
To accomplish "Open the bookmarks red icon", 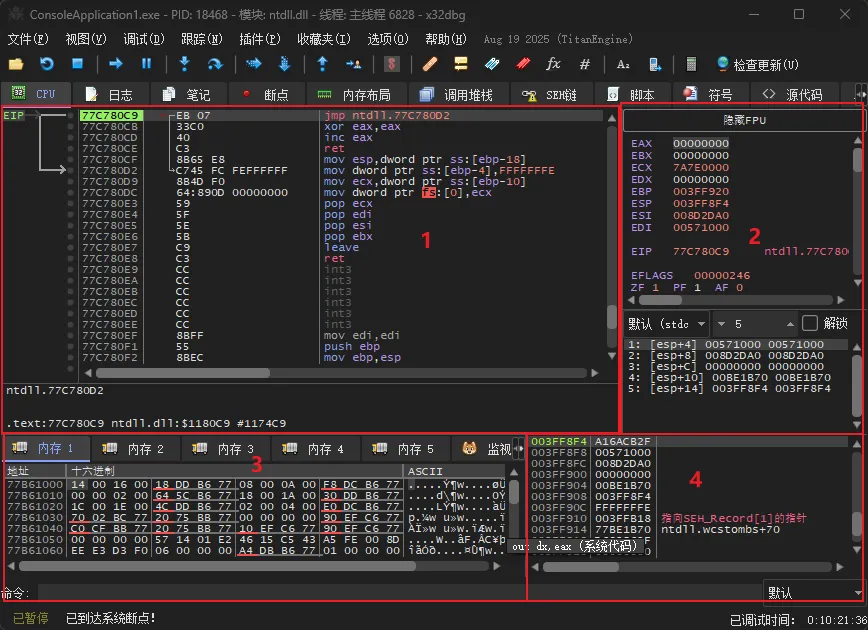I will (x=523, y=64).
